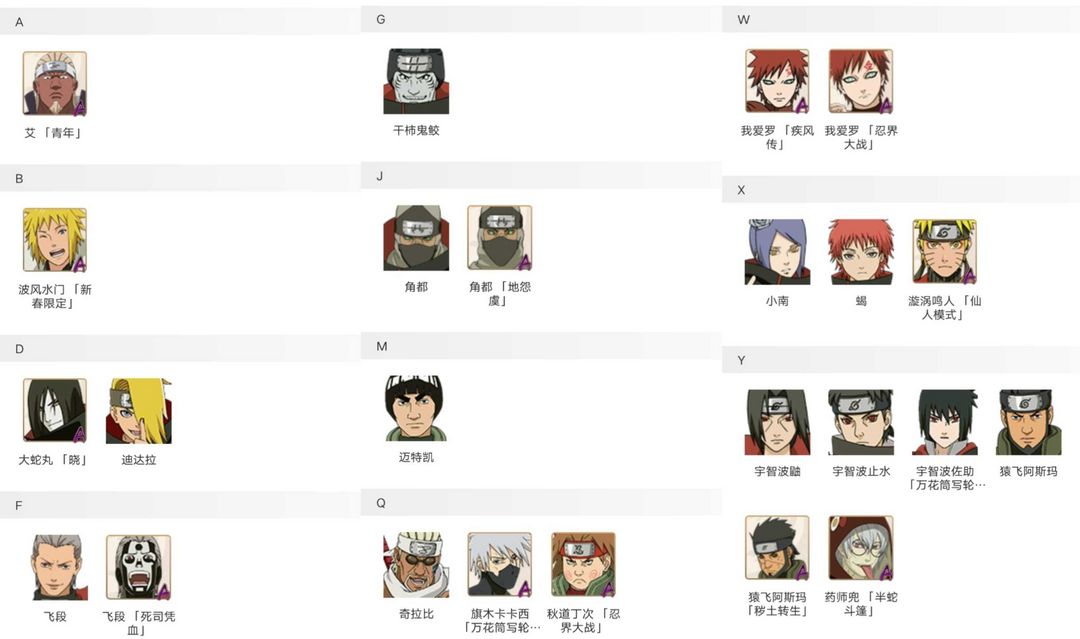Select the 艾「青年」character portrait
The width and height of the screenshot is (1080, 639).
(54, 83)
